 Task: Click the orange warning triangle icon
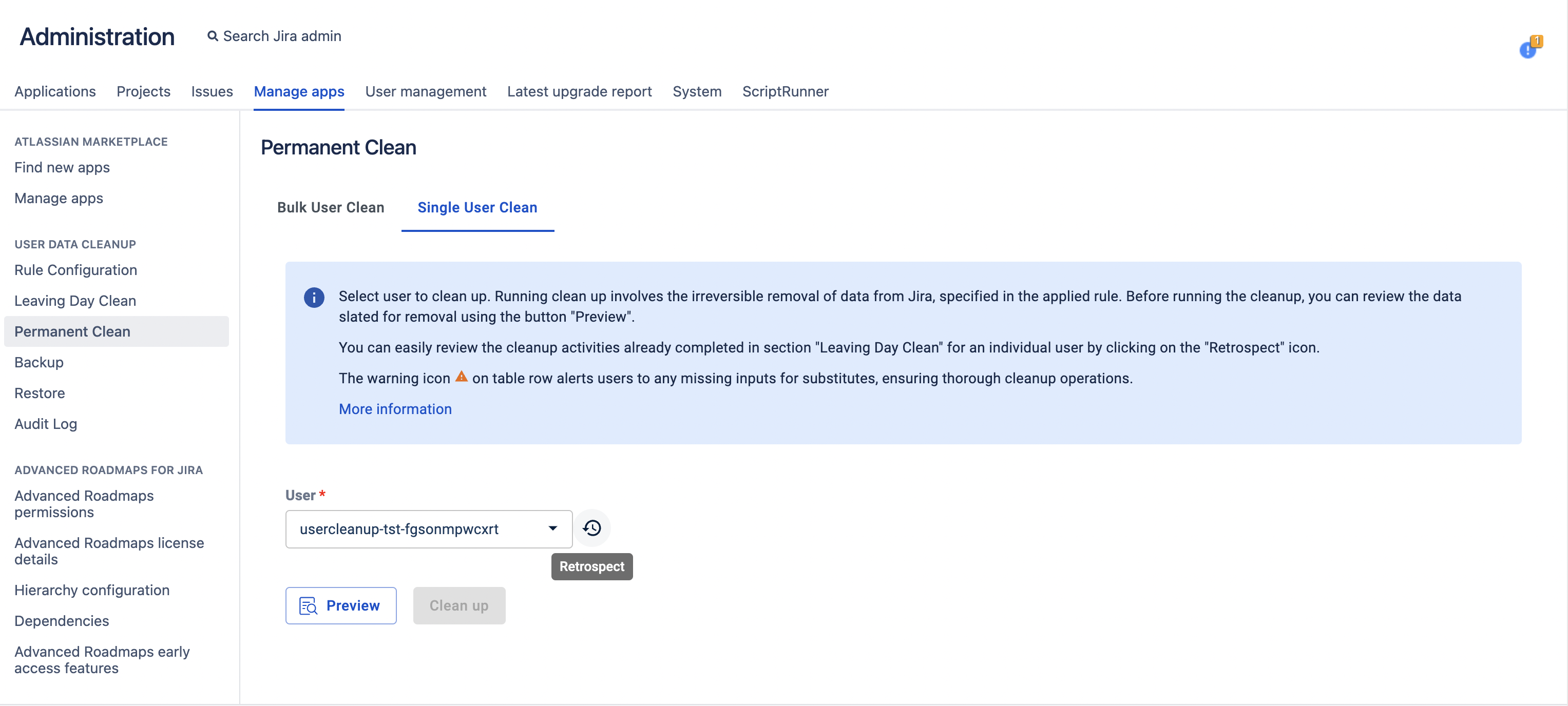462,377
